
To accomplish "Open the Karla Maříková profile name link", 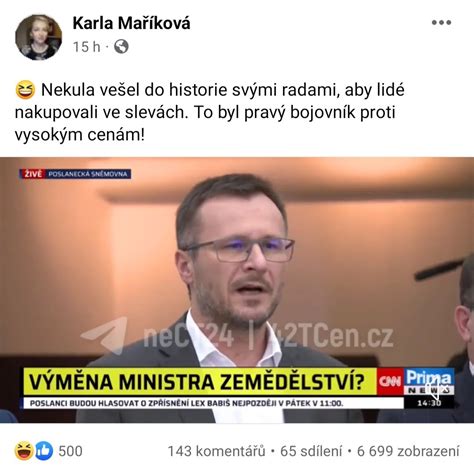I will coord(131,23).
